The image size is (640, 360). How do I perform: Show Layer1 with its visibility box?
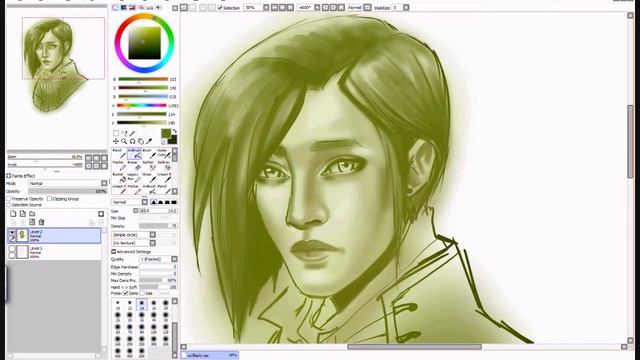(x=12, y=249)
